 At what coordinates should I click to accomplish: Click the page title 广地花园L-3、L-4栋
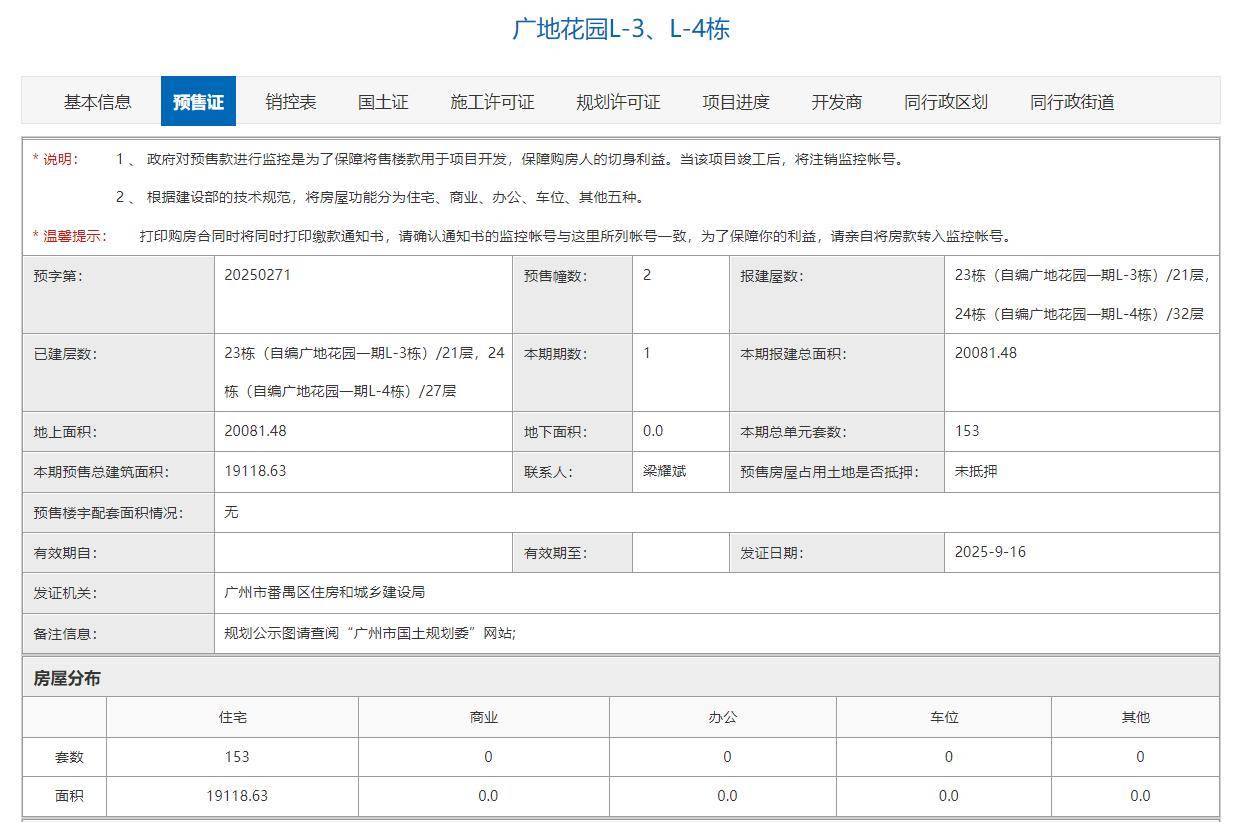(x=621, y=29)
